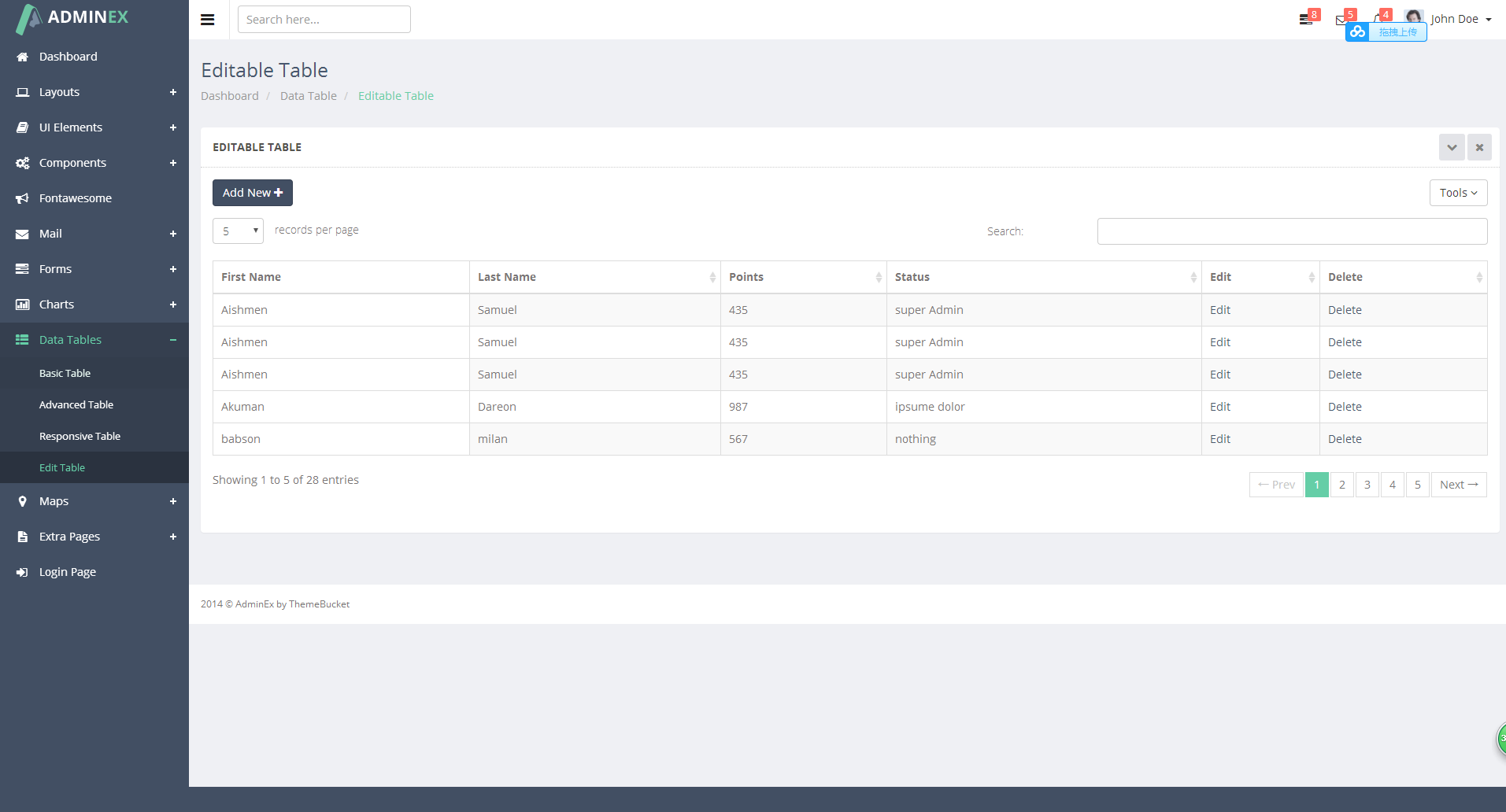This screenshot has width=1506, height=812.
Task: Expand the Extra Pages sidebar menu
Action: [94, 537]
